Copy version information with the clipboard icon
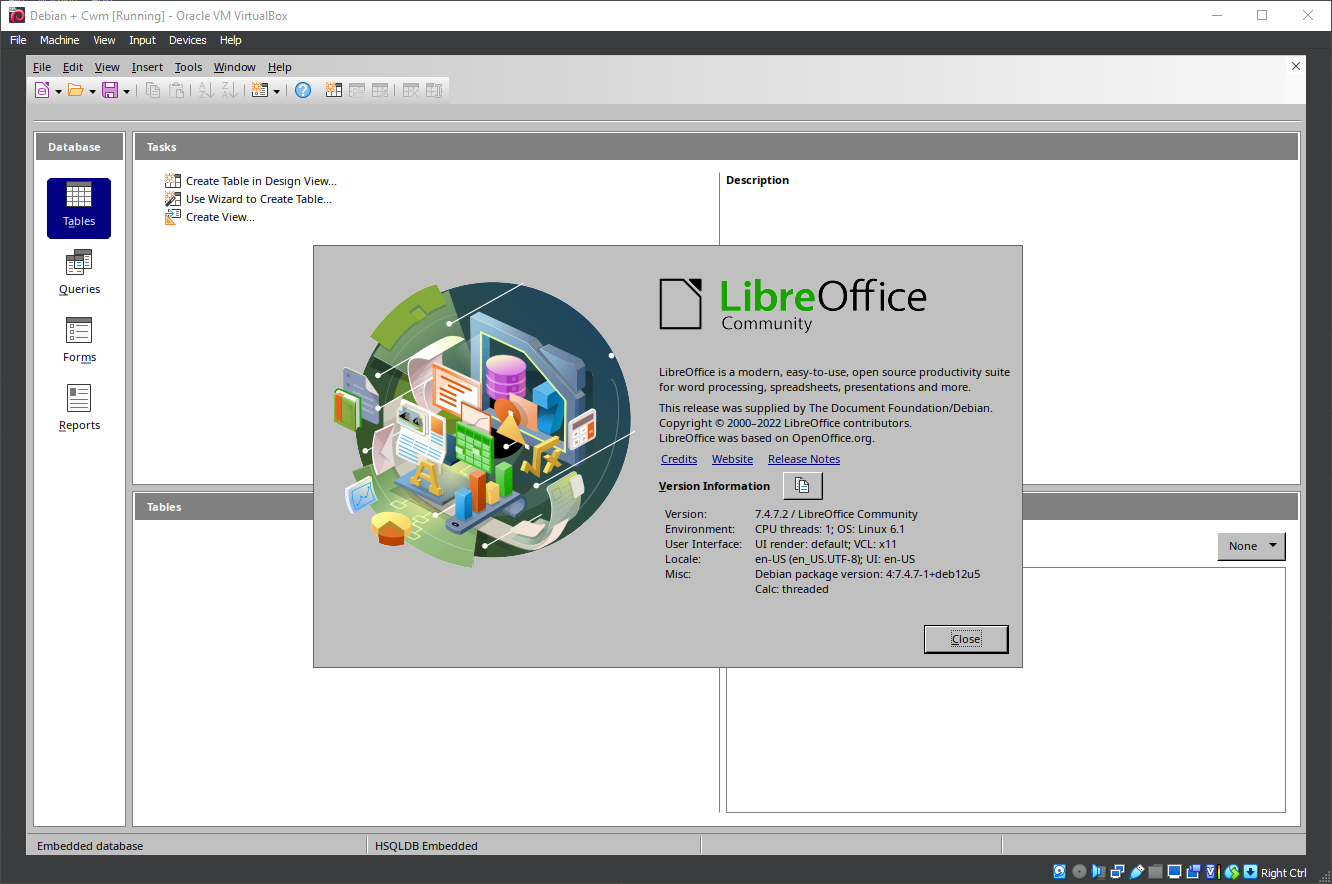The height and width of the screenshot is (884, 1332). (x=802, y=486)
